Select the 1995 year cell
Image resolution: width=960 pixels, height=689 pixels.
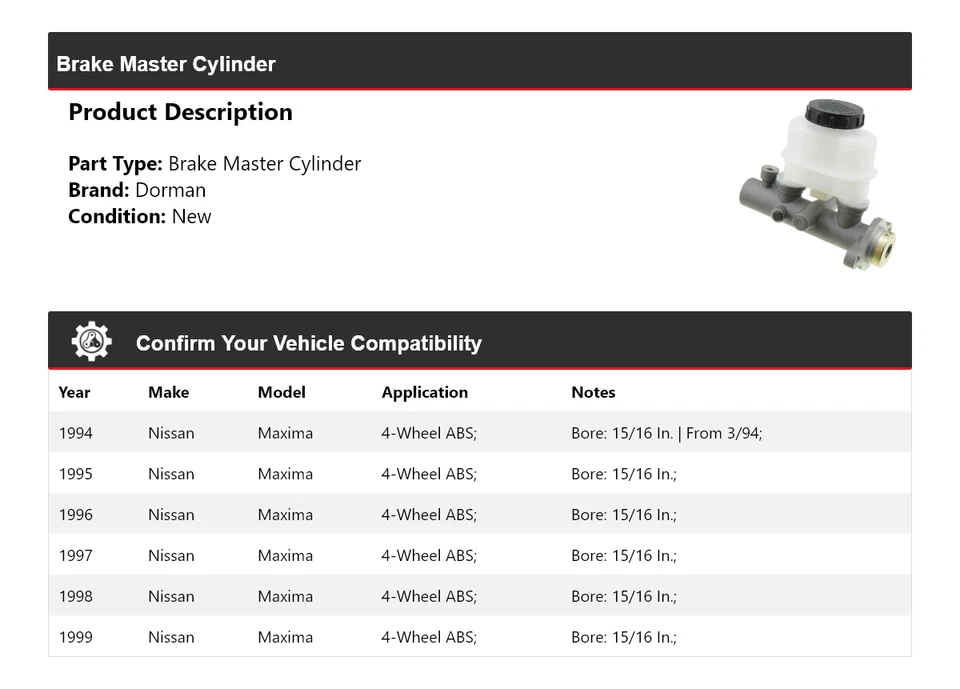(x=76, y=474)
